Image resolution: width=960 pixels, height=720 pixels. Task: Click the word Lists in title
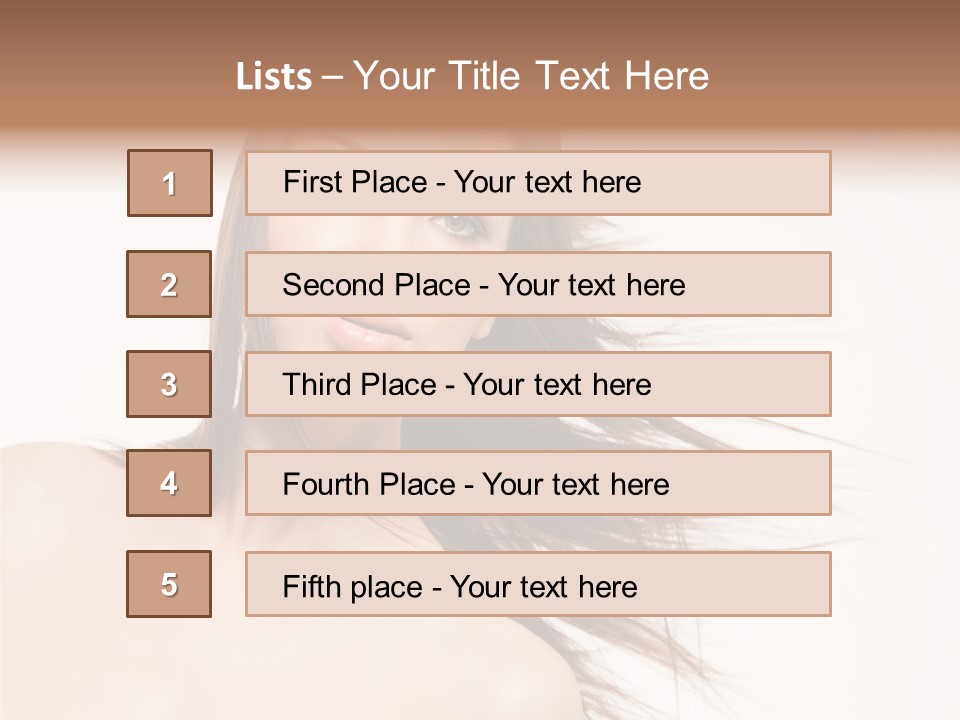tap(274, 77)
